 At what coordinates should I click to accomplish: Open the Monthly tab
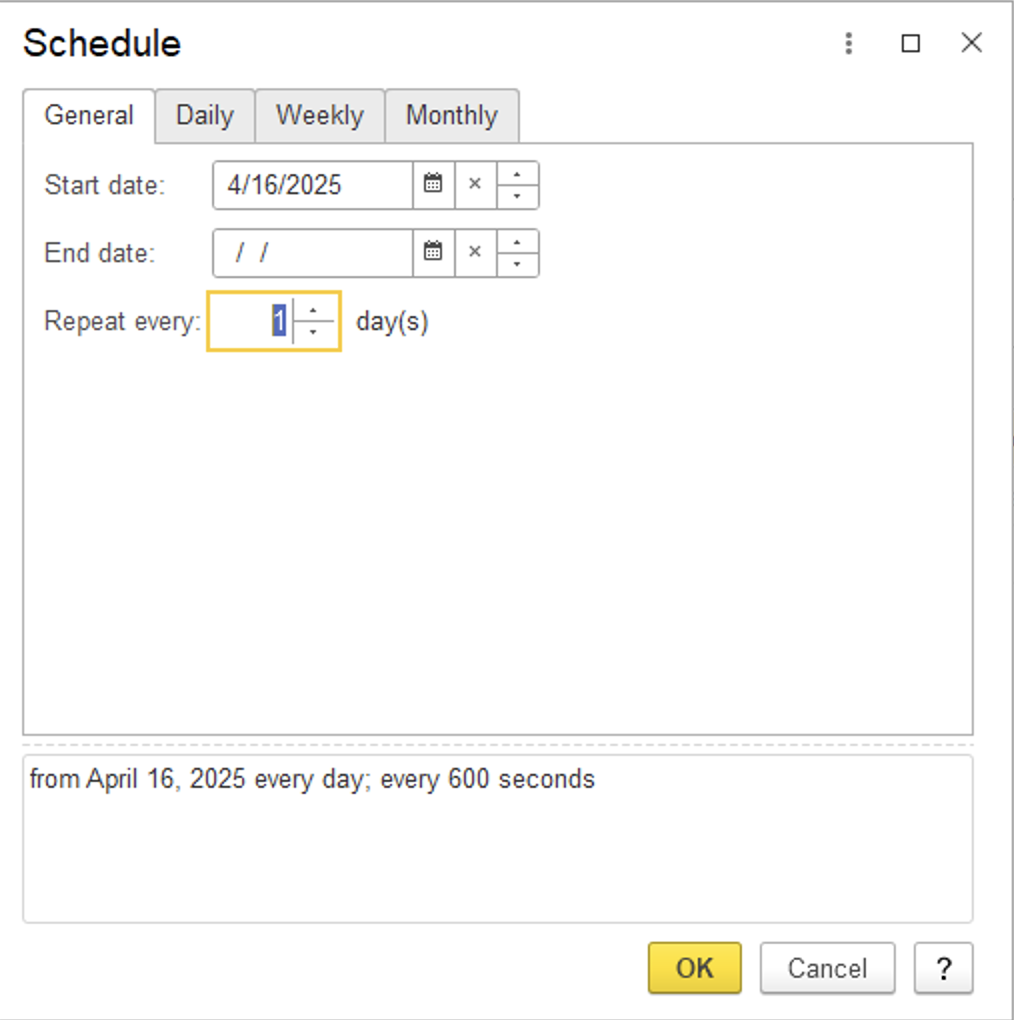click(x=451, y=116)
